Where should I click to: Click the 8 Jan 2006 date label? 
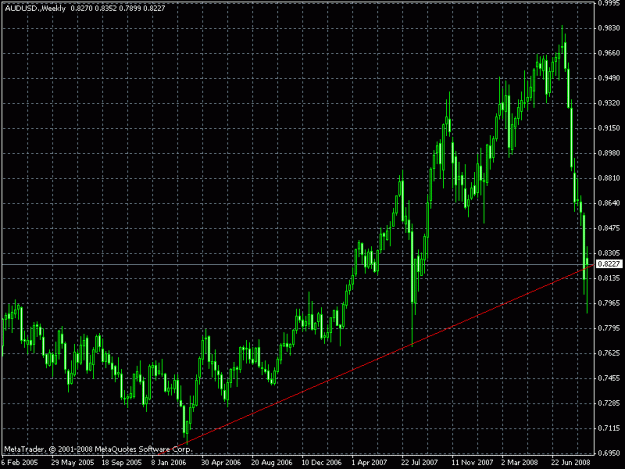pyautogui.click(x=169, y=463)
